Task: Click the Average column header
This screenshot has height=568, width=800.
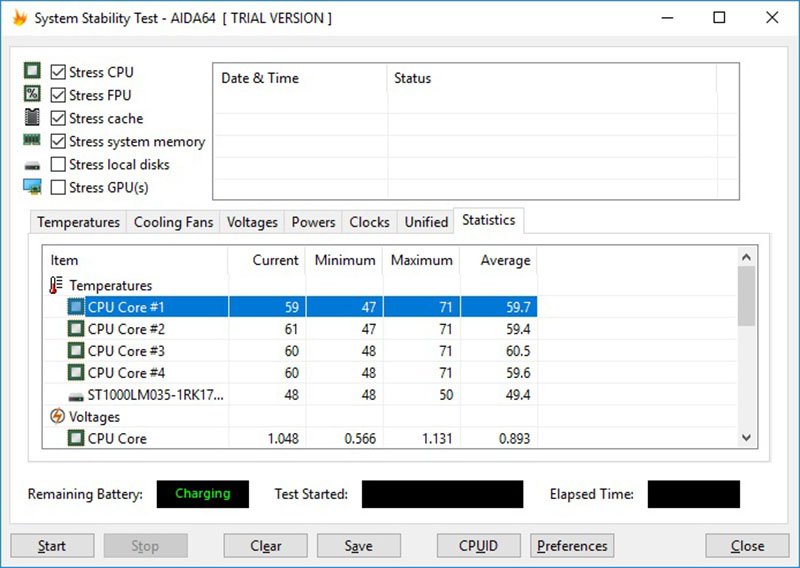Action: [x=498, y=260]
